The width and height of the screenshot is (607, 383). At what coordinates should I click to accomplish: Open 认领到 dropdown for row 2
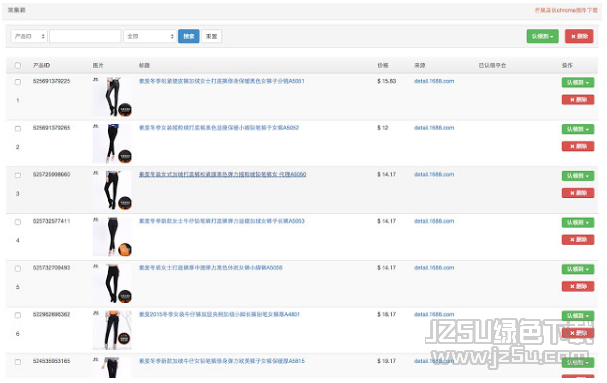click(x=578, y=129)
